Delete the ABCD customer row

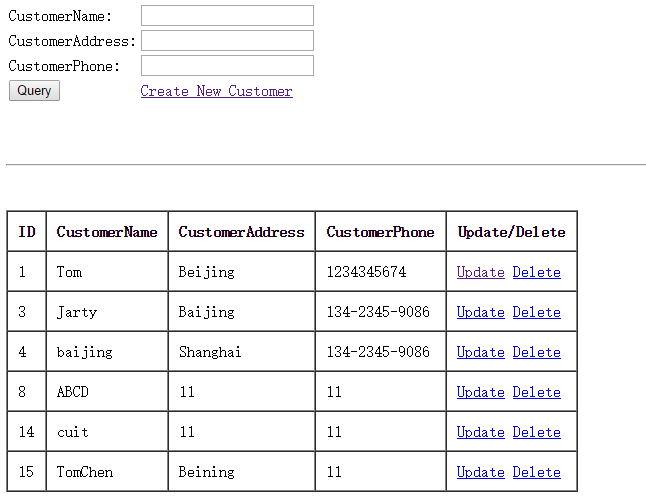coord(536,392)
